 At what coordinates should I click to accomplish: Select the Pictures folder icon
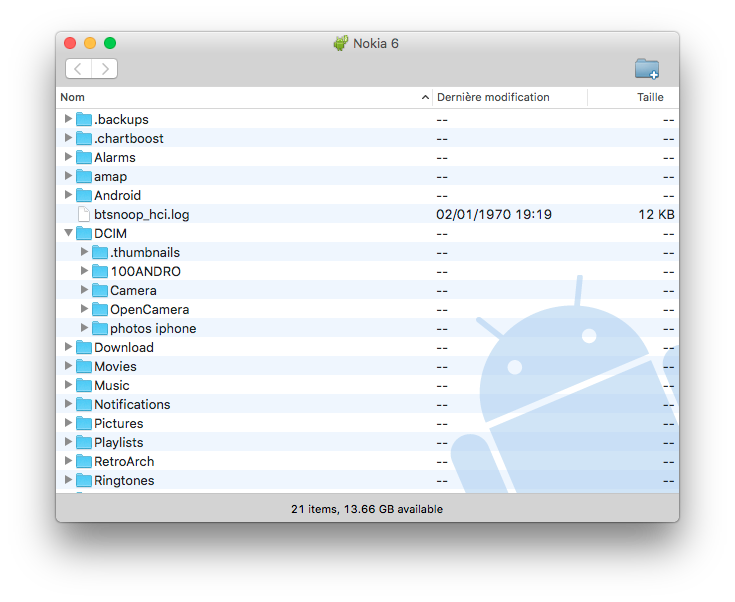[x=84, y=423]
